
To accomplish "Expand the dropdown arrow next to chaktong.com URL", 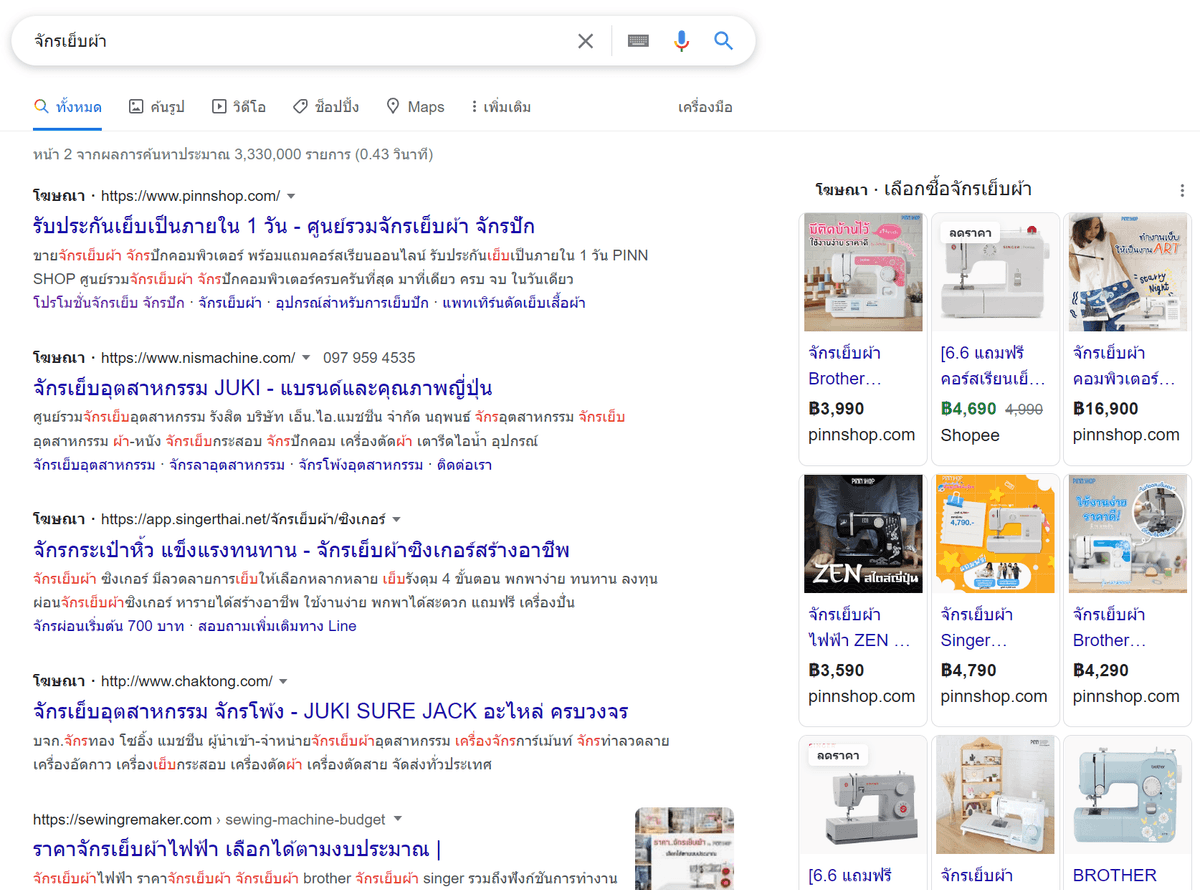I will tap(283, 682).
